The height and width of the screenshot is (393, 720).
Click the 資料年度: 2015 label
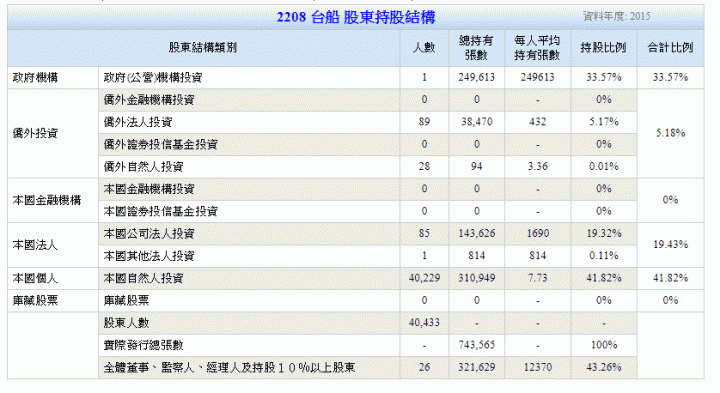pos(617,17)
